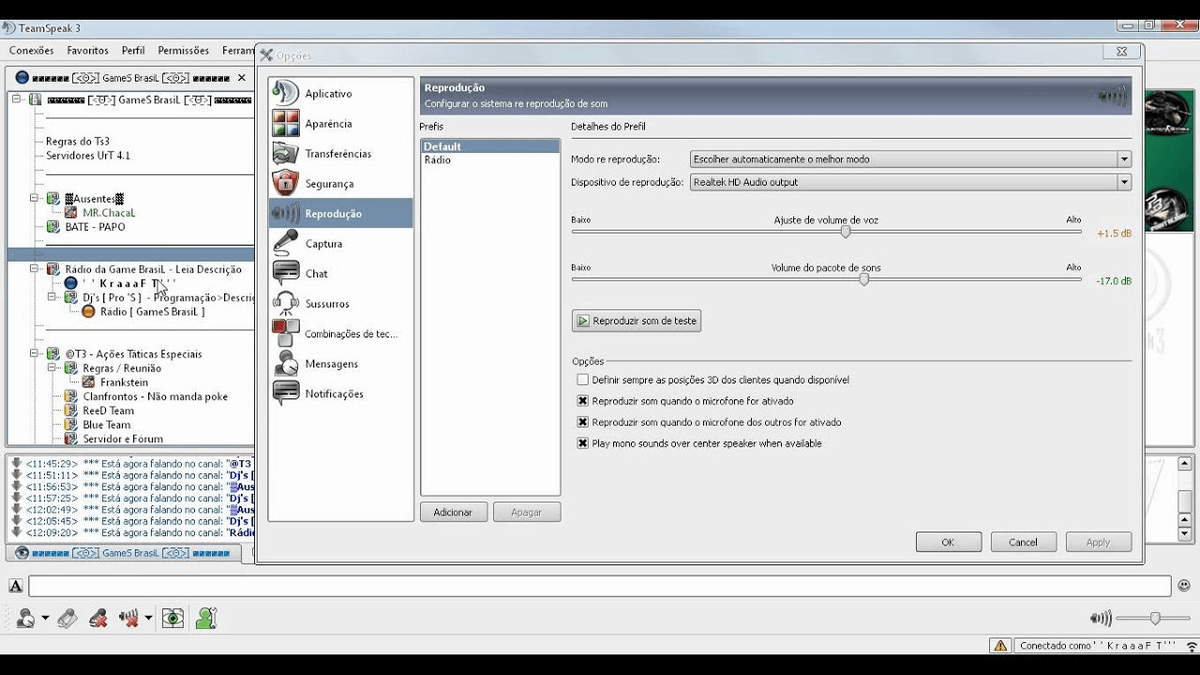Image resolution: width=1200 pixels, height=675 pixels.
Task: Open the Dispositivo de reprodução dropdown
Action: [1124, 181]
